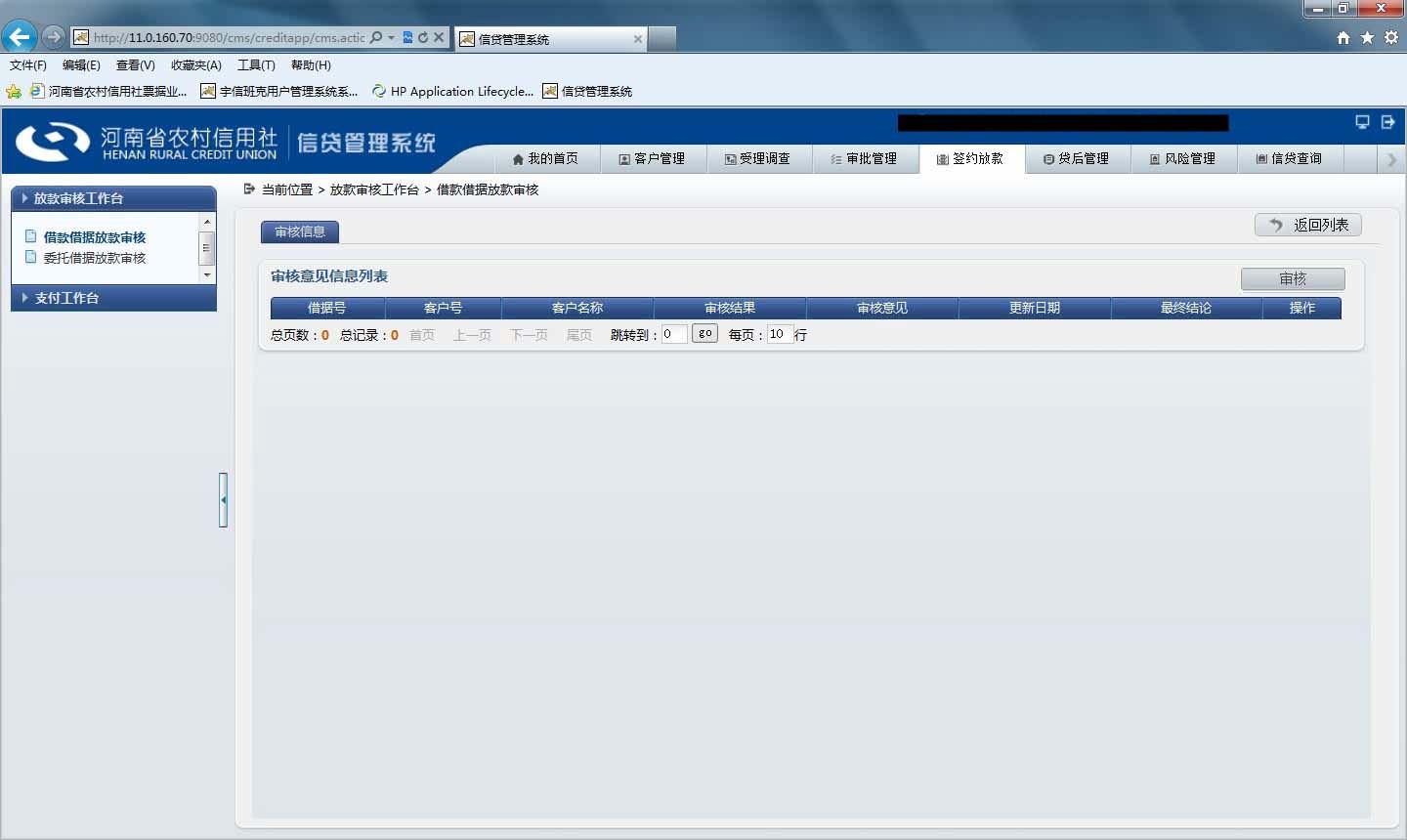Screen dimensions: 1407x840
Task: Click the stop loading X icon in address bar
Action: pos(439,37)
